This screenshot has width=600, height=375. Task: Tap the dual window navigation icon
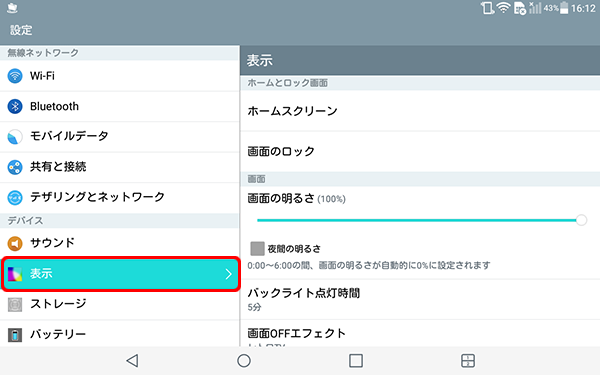(468, 360)
